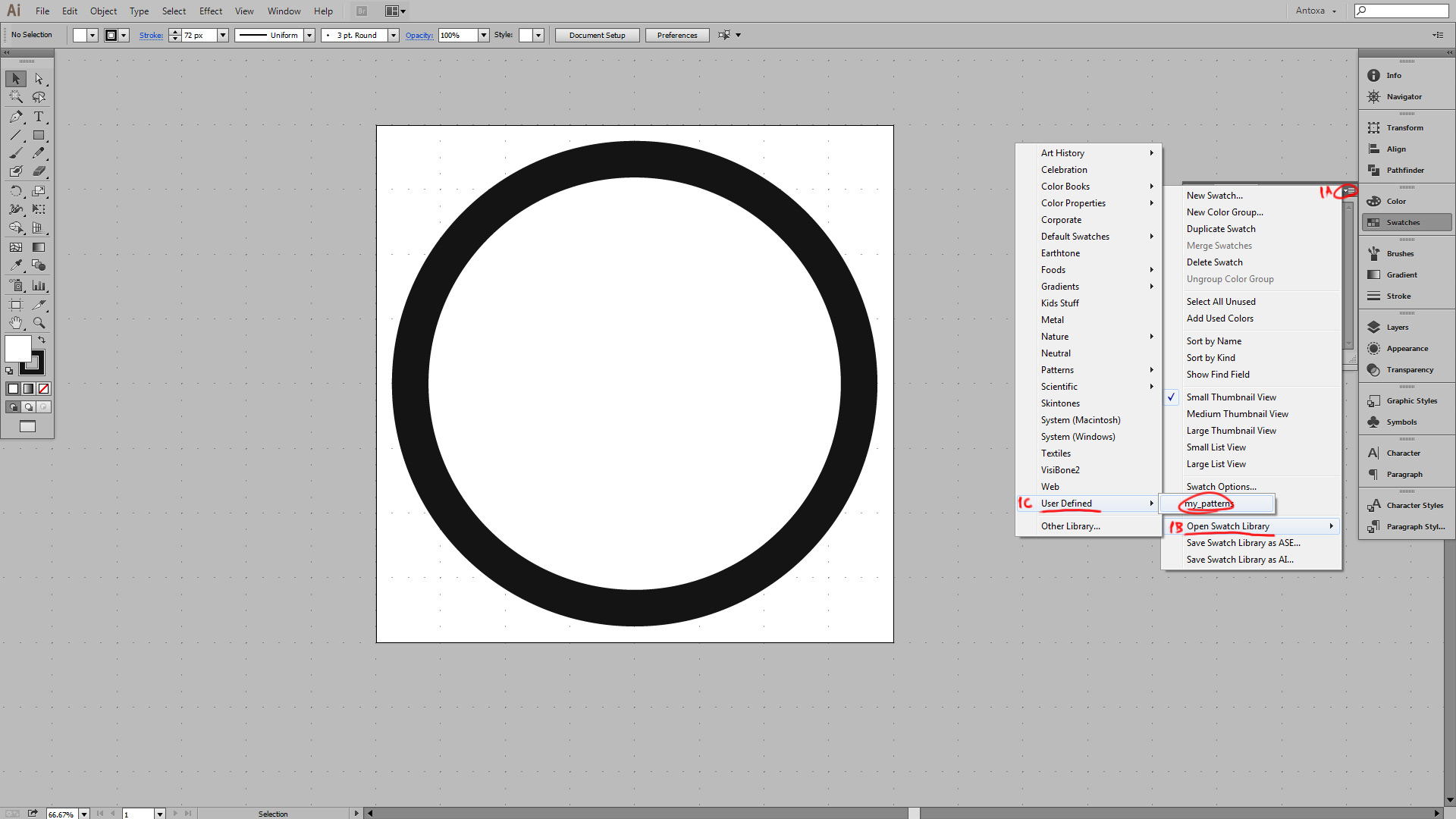Open the opacity percentage dropdown

[x=484, y=36]
